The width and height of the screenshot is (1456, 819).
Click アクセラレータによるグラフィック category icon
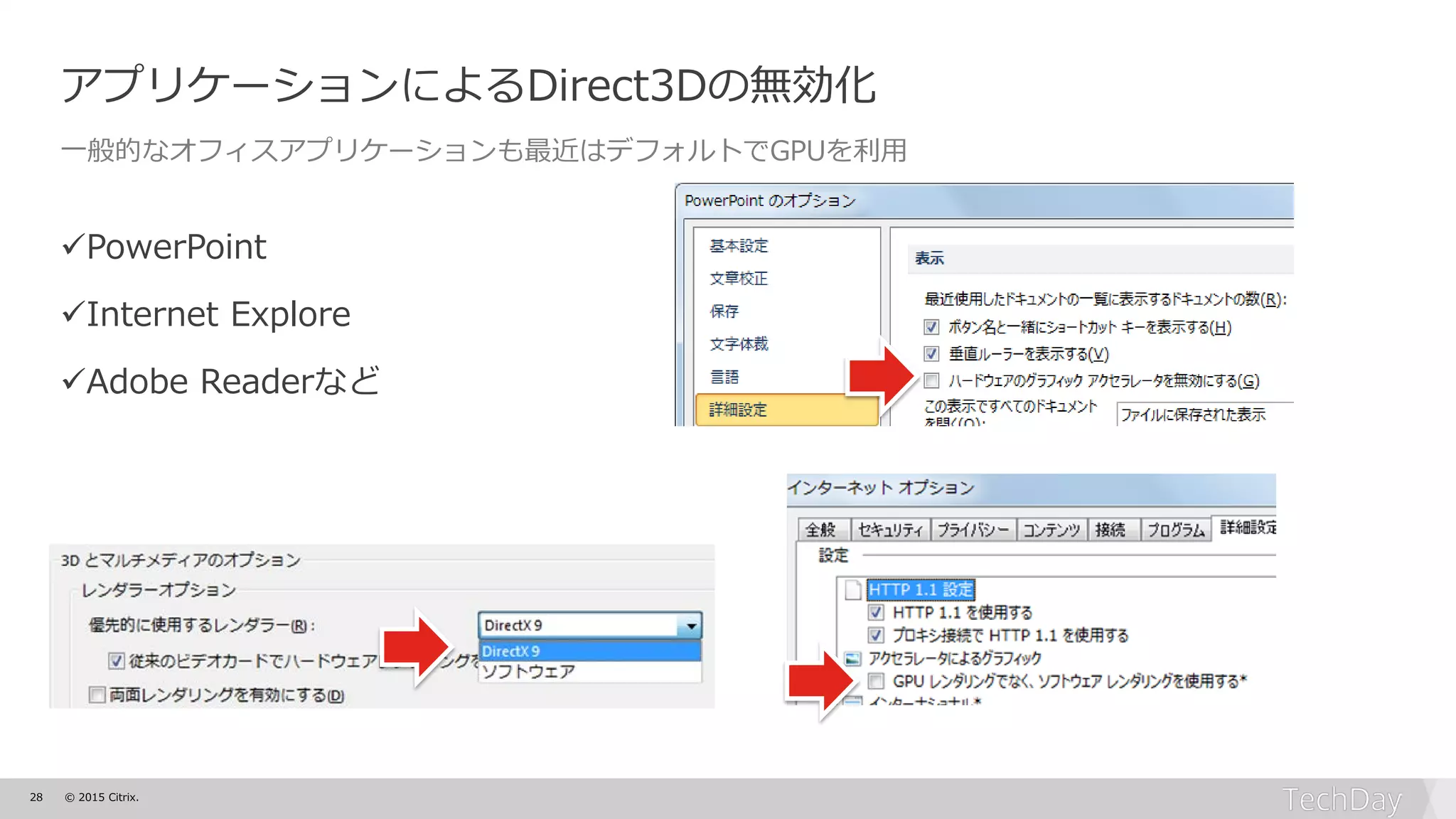pyautogui.click(x=853, y=658)
